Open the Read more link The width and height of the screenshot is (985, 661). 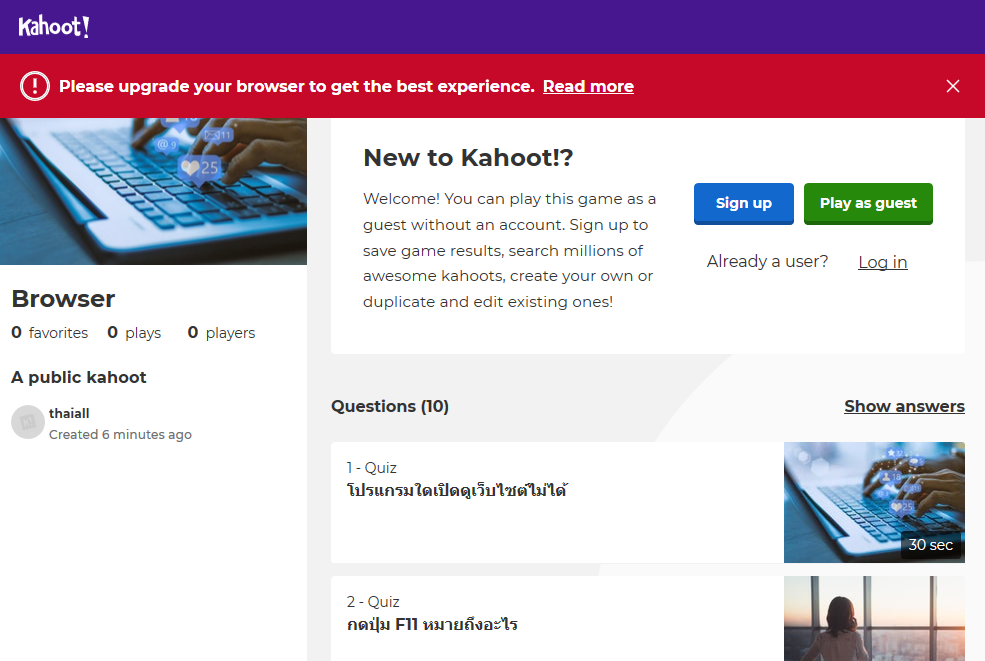tap(588, 87)
